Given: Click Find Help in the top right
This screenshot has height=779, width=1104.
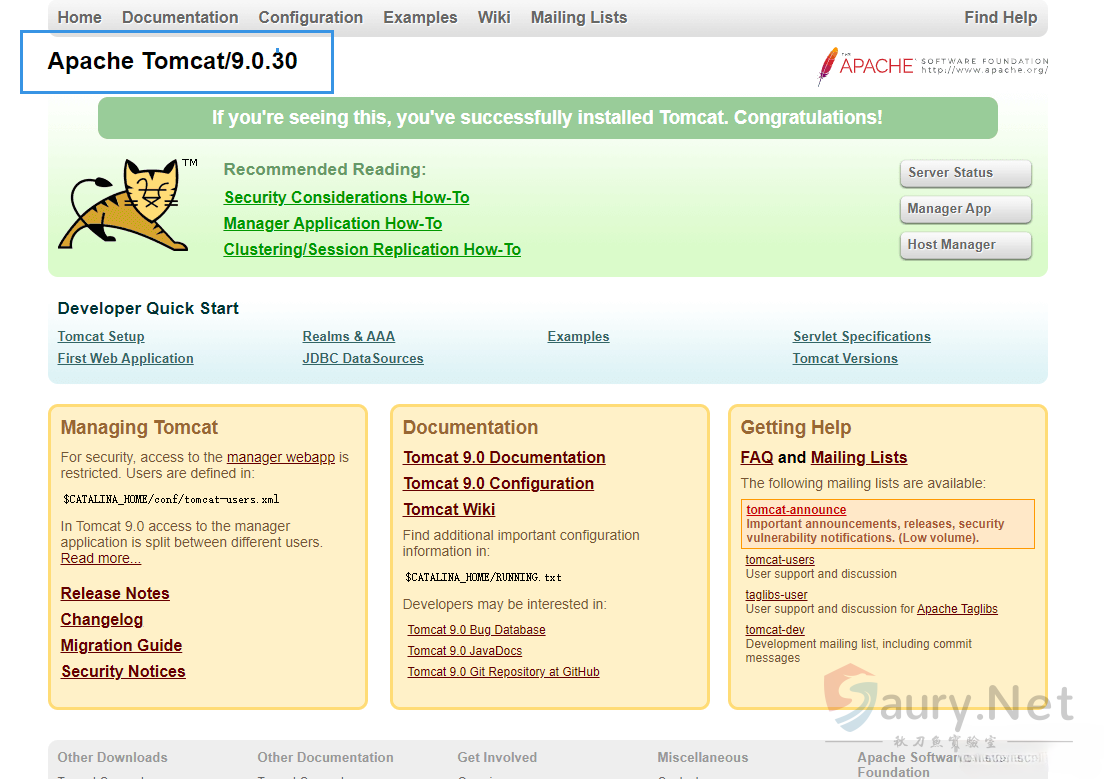Looking at the screenshot, I should pyautogui.click(x=1000, y=17).
